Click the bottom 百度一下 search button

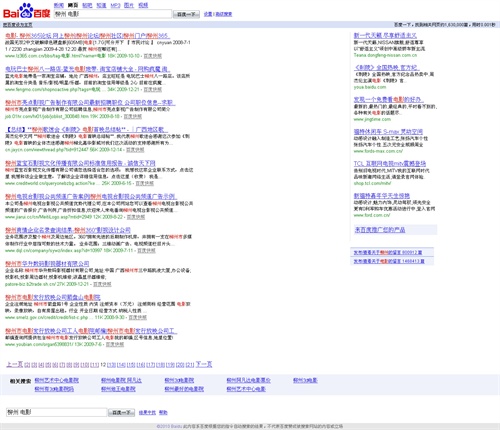coord(122,413)
